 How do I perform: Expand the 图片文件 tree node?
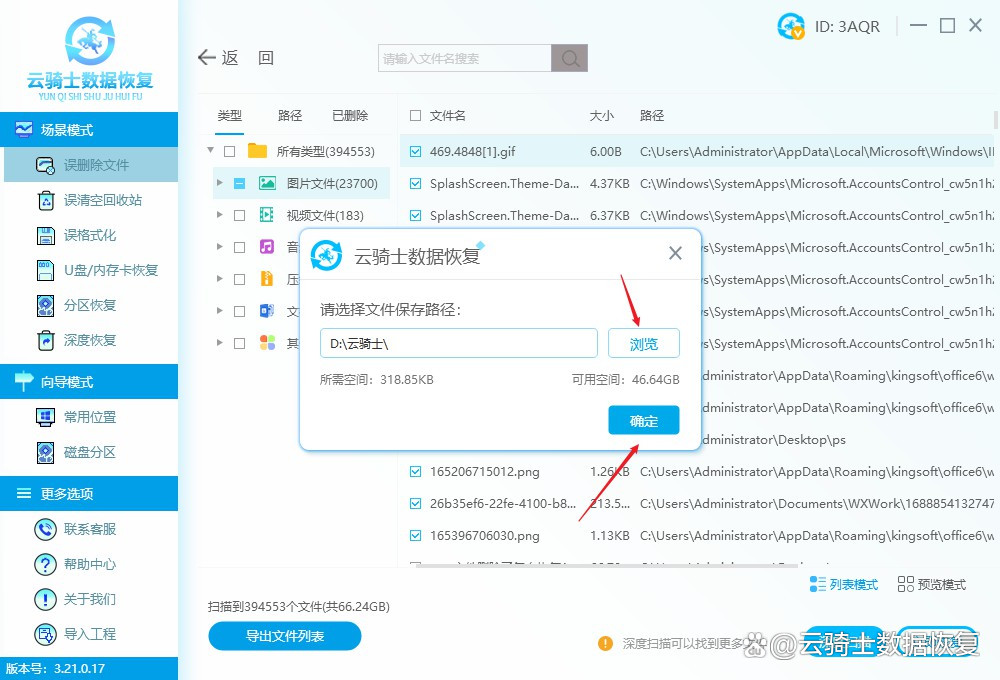(222, 182)
